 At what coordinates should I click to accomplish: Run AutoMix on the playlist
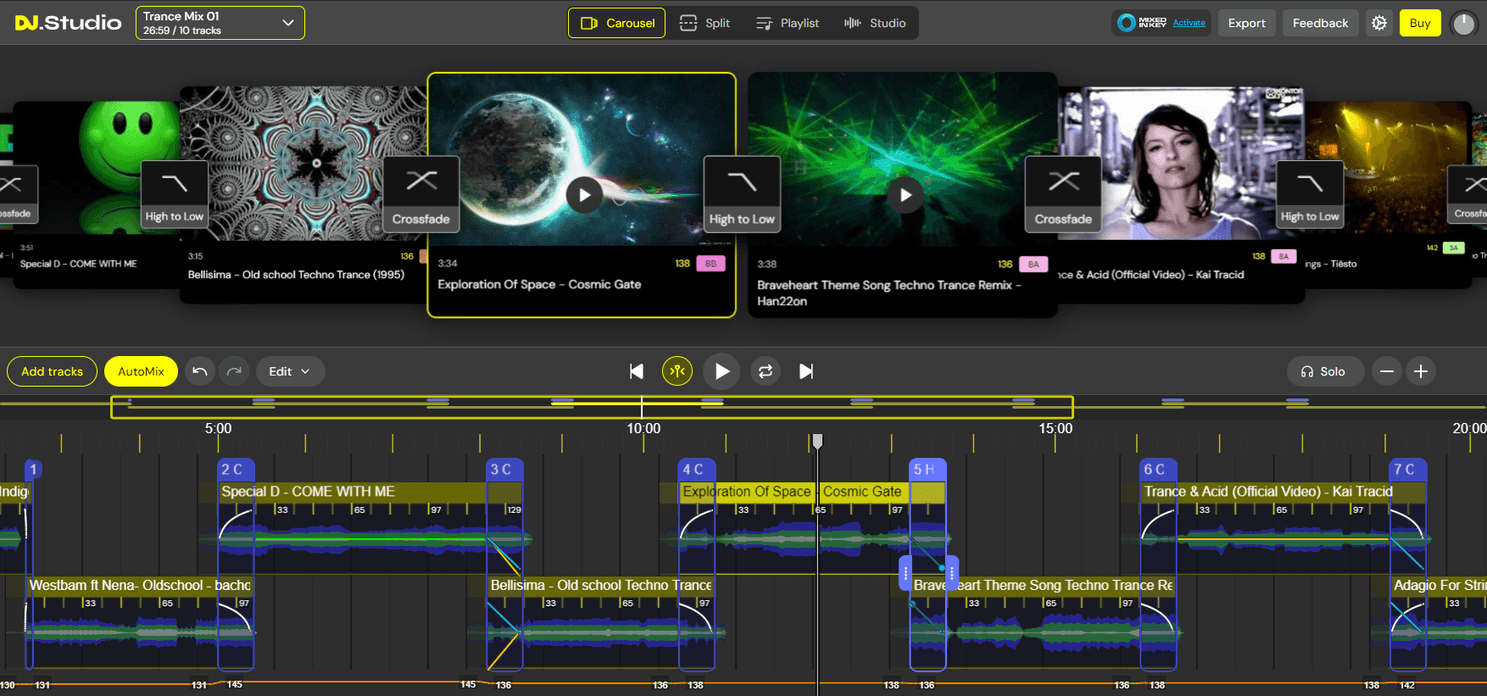pos(141,371)
